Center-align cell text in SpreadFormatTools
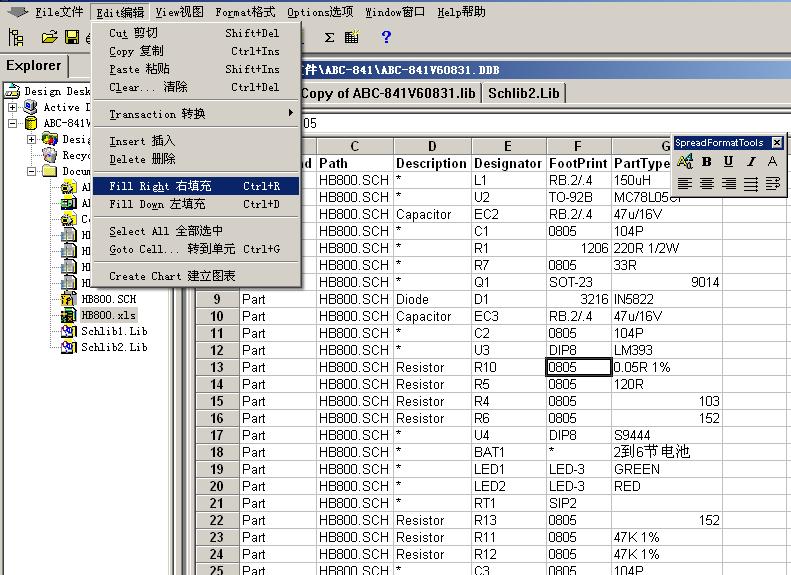791x575 pixels. [x=707, y=184]
